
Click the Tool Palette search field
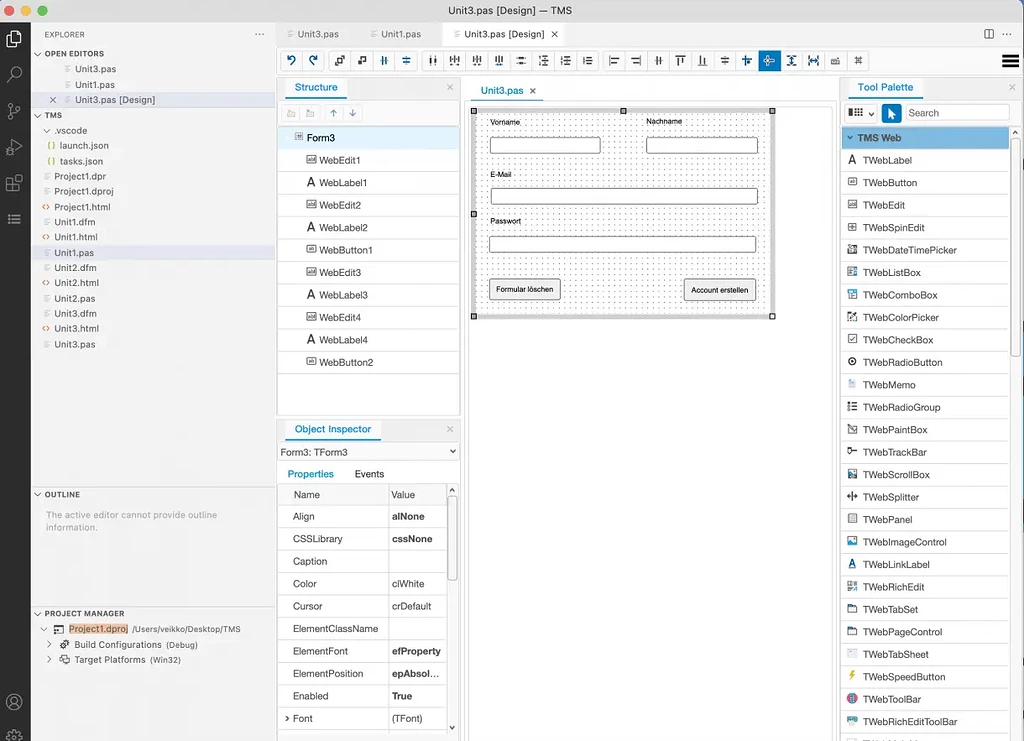click(x=957, y=113)
